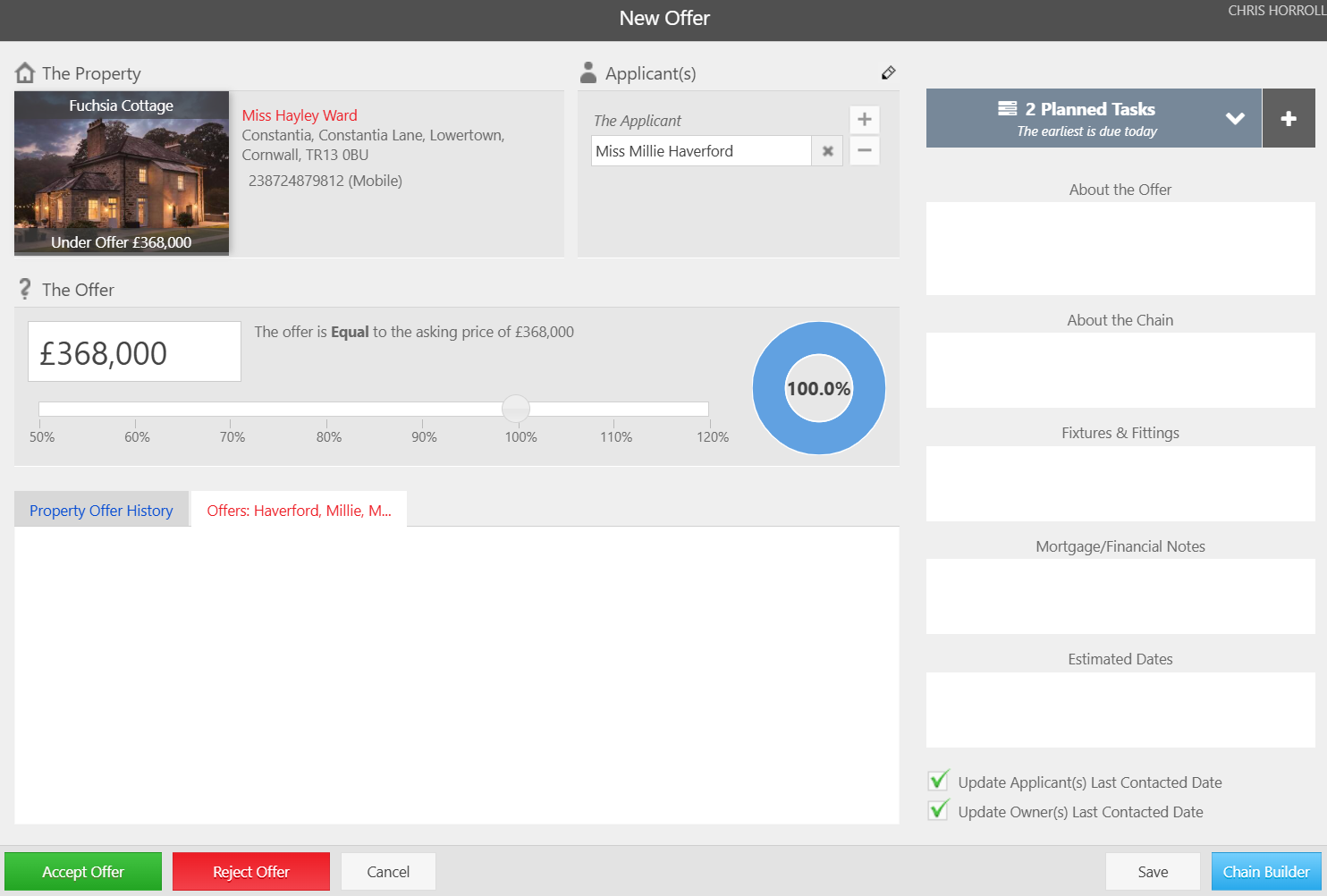Open the Fuchsia Cottage property thumbnail

point(122,173)
